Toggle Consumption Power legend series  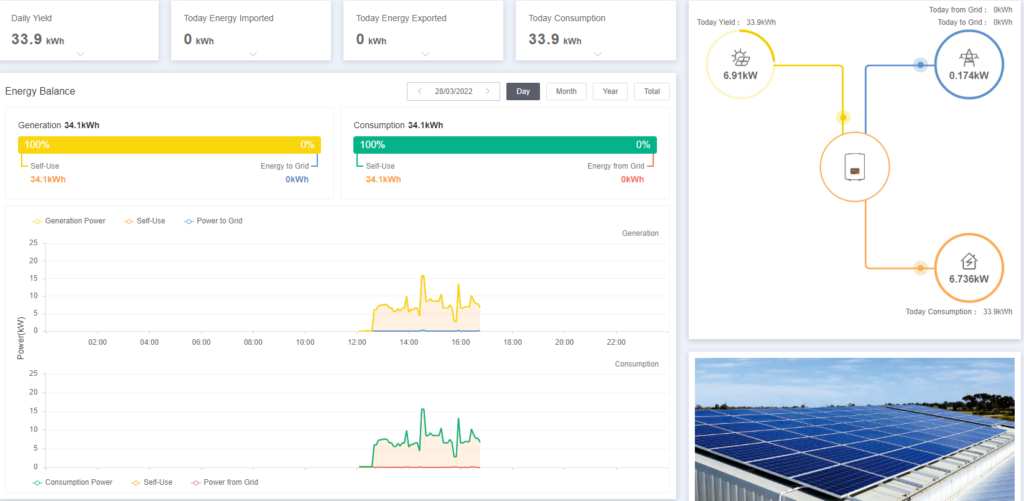[x=71, y=482]
